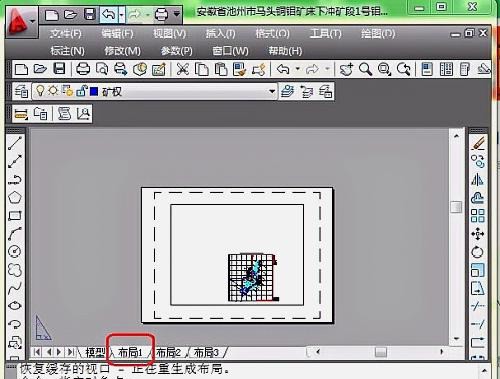Click the Match Properties paintbrush icon
500x379 pixels.
(x=240, y=69)
